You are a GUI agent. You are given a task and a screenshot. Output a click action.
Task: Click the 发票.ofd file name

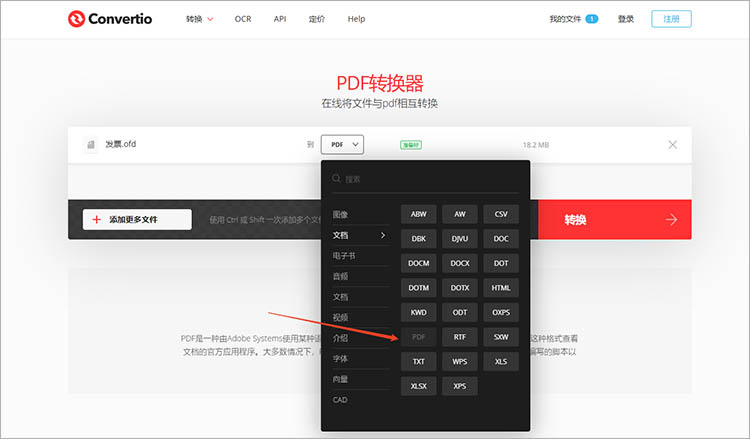click(121, 144)
